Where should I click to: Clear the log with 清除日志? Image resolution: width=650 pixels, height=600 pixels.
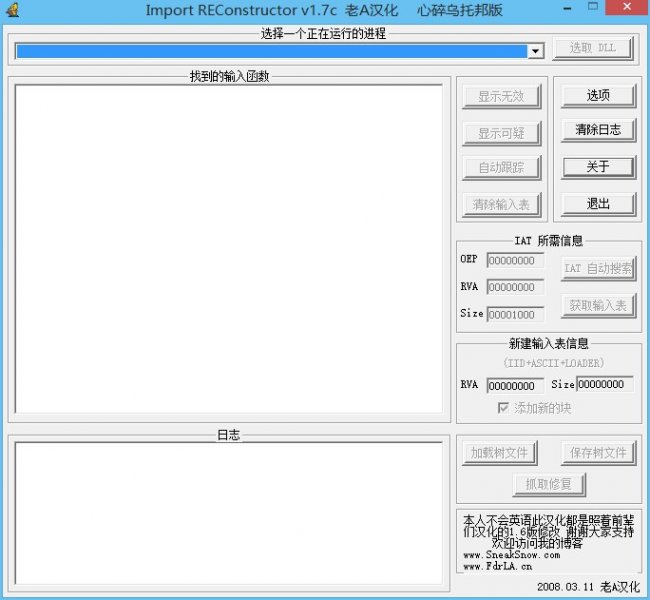point(598,130)
